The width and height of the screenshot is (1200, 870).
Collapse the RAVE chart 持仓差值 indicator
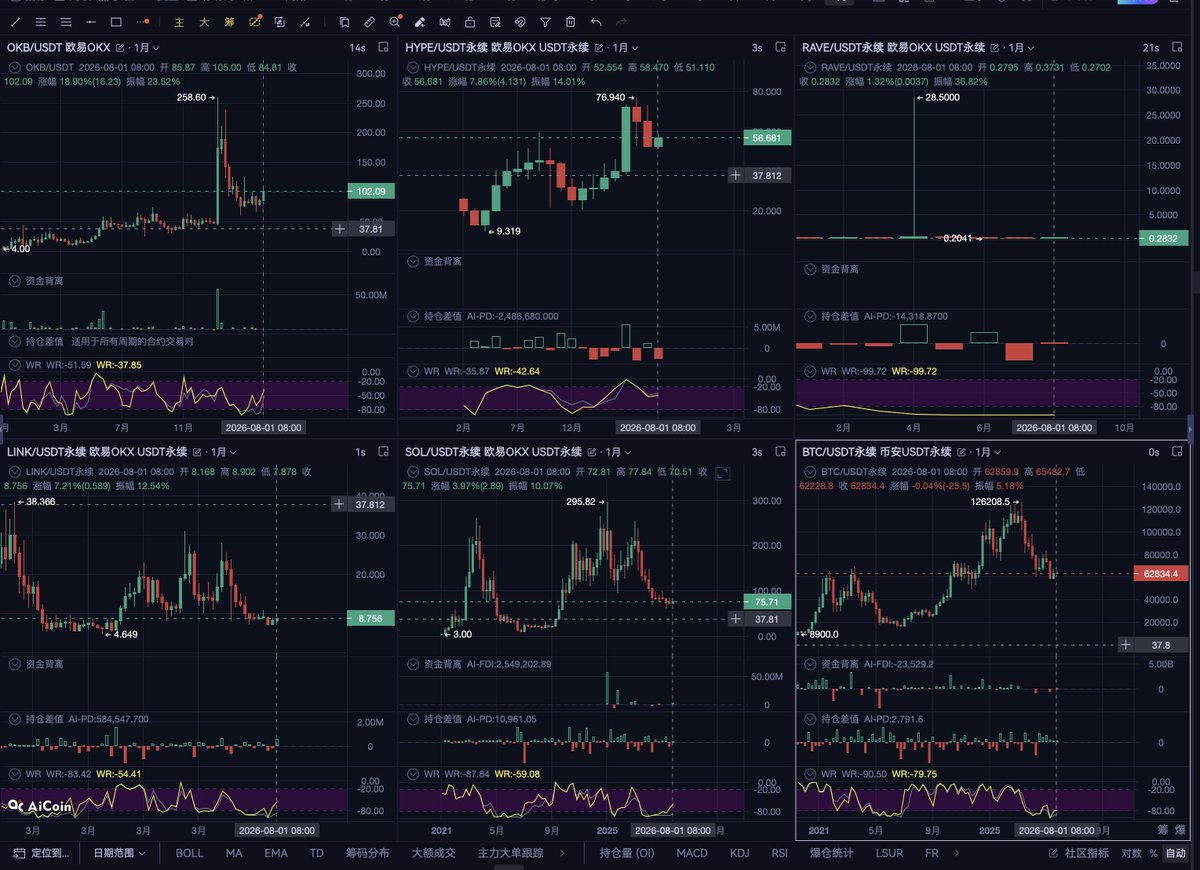click(812, 316)
